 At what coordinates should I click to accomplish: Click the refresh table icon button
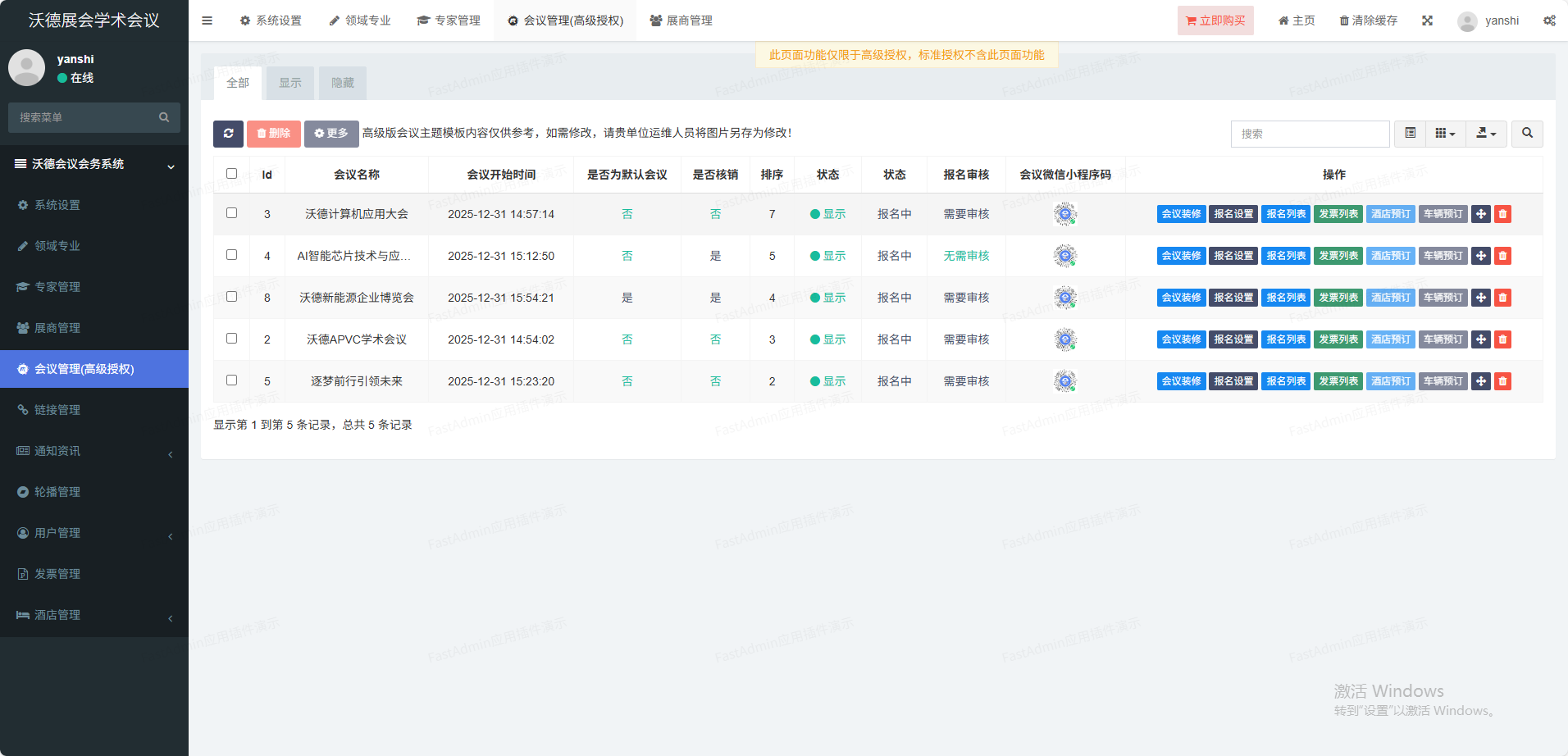pyautogui.click(x=228, y=134)
